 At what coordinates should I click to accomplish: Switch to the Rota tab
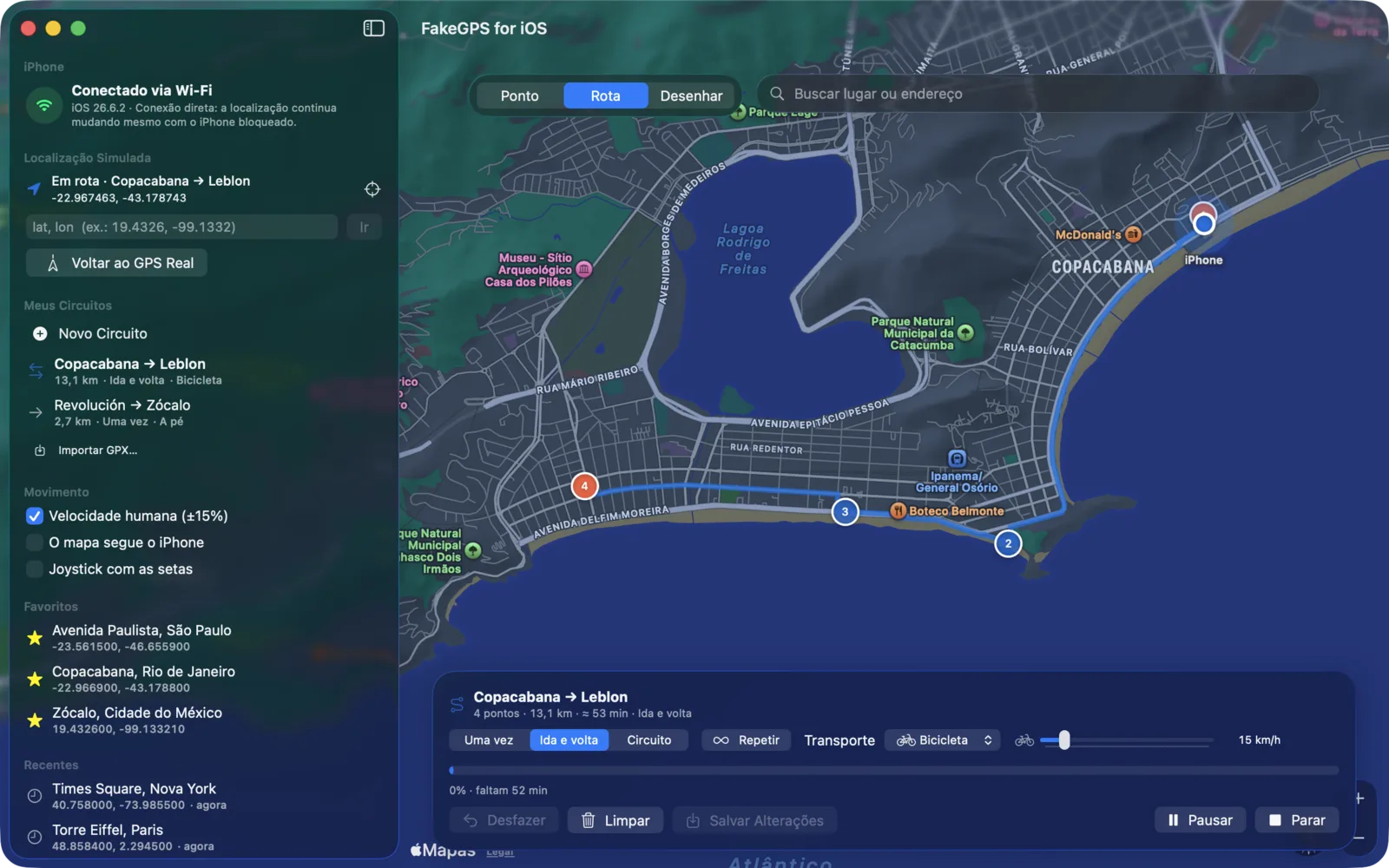click(x=606, y=95)
